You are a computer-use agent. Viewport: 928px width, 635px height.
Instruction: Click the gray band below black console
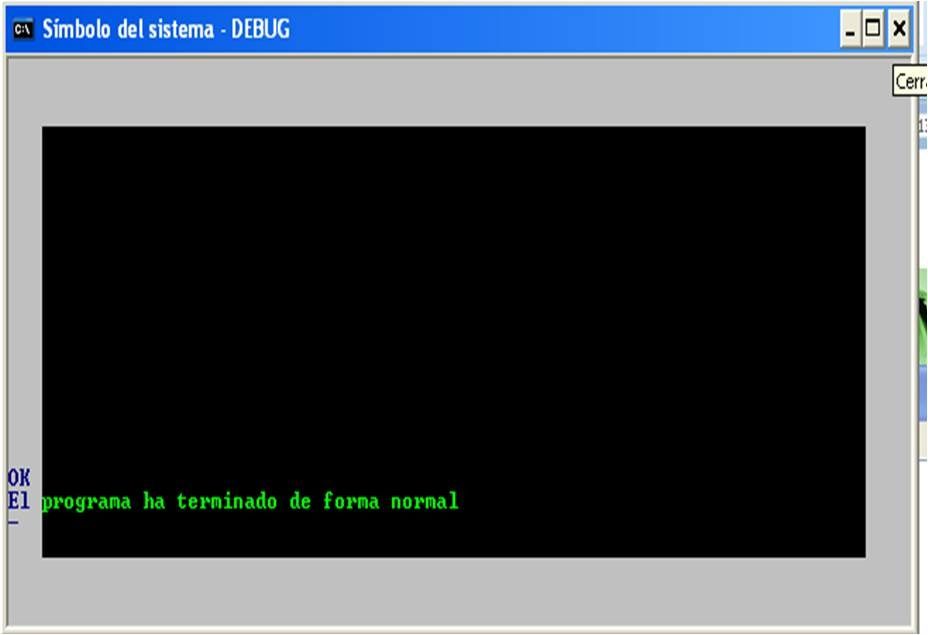(459, 591)
